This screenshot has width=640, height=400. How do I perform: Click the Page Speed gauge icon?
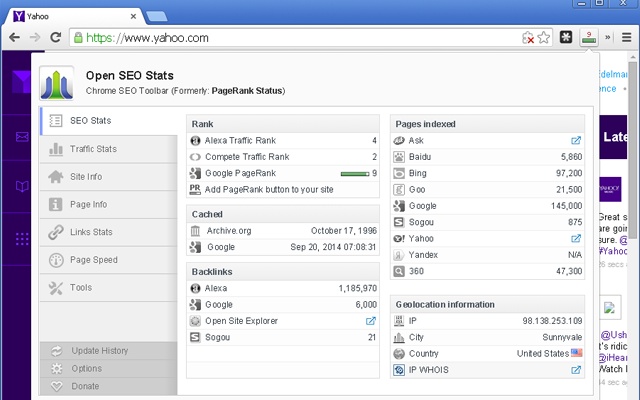click(x=56, y=260)
